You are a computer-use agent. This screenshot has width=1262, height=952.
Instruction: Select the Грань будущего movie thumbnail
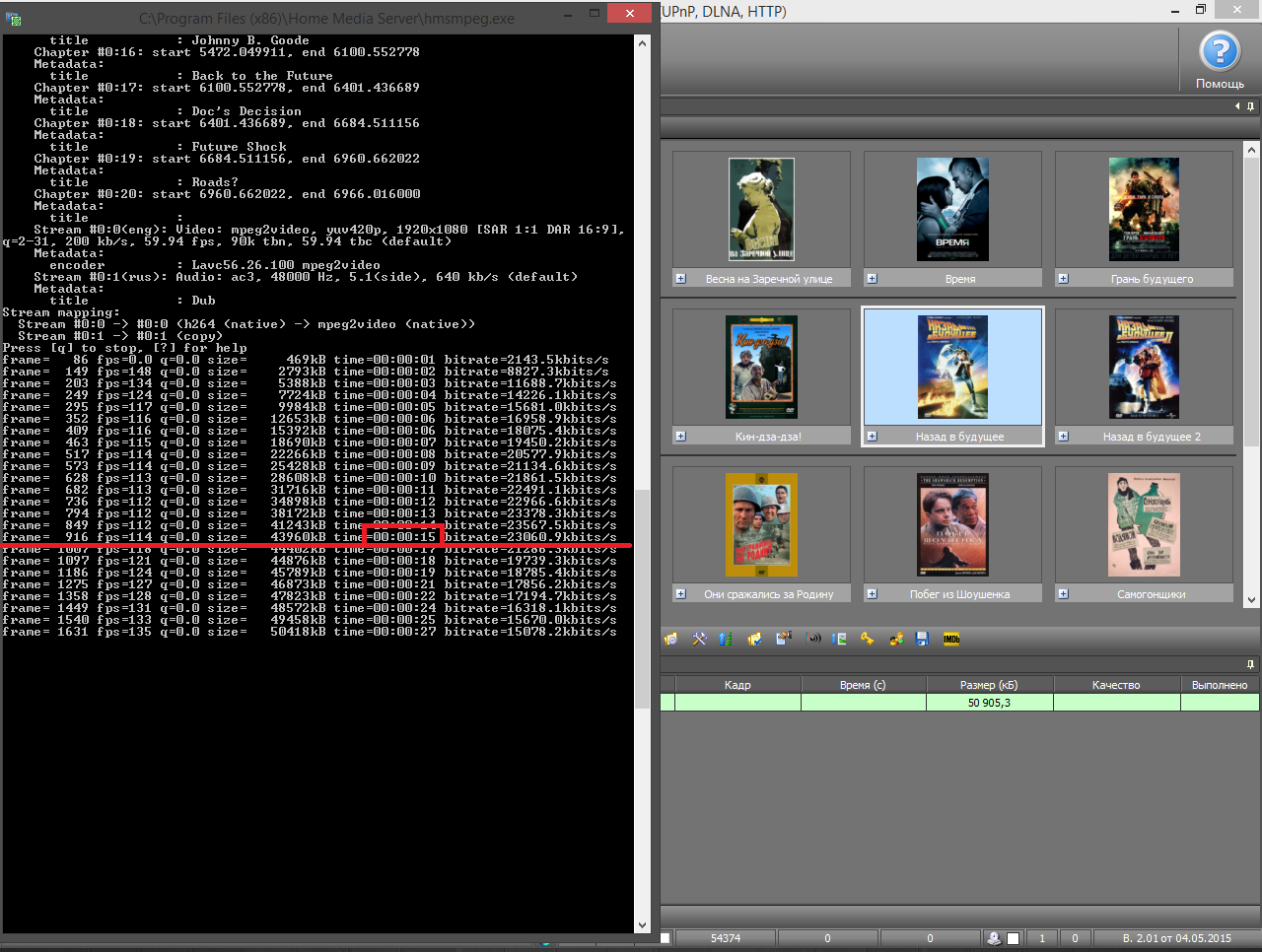(x=1144, y=209)
